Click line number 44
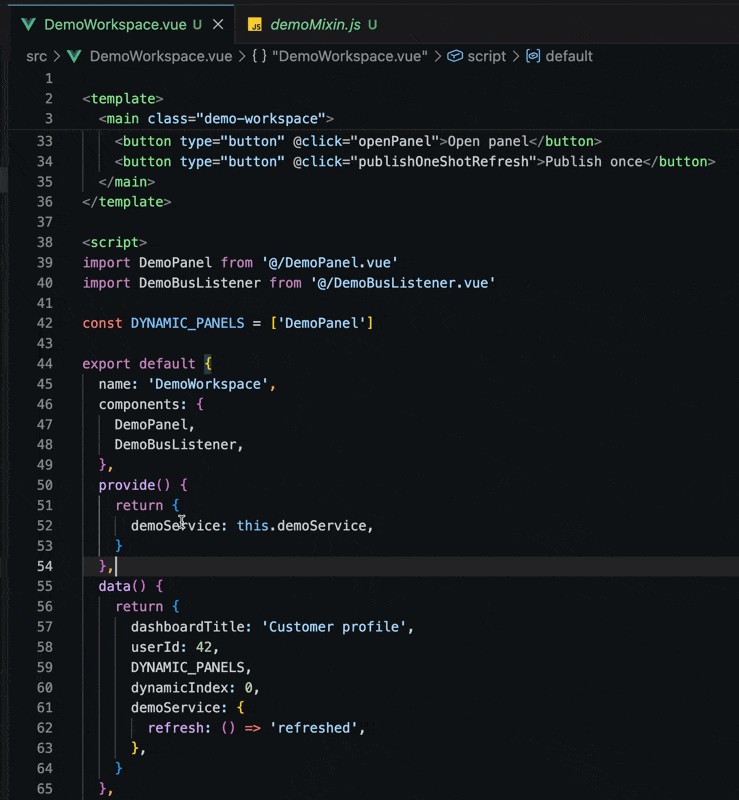The height and width of the screenshot is (800, 739). pos(44,364)
